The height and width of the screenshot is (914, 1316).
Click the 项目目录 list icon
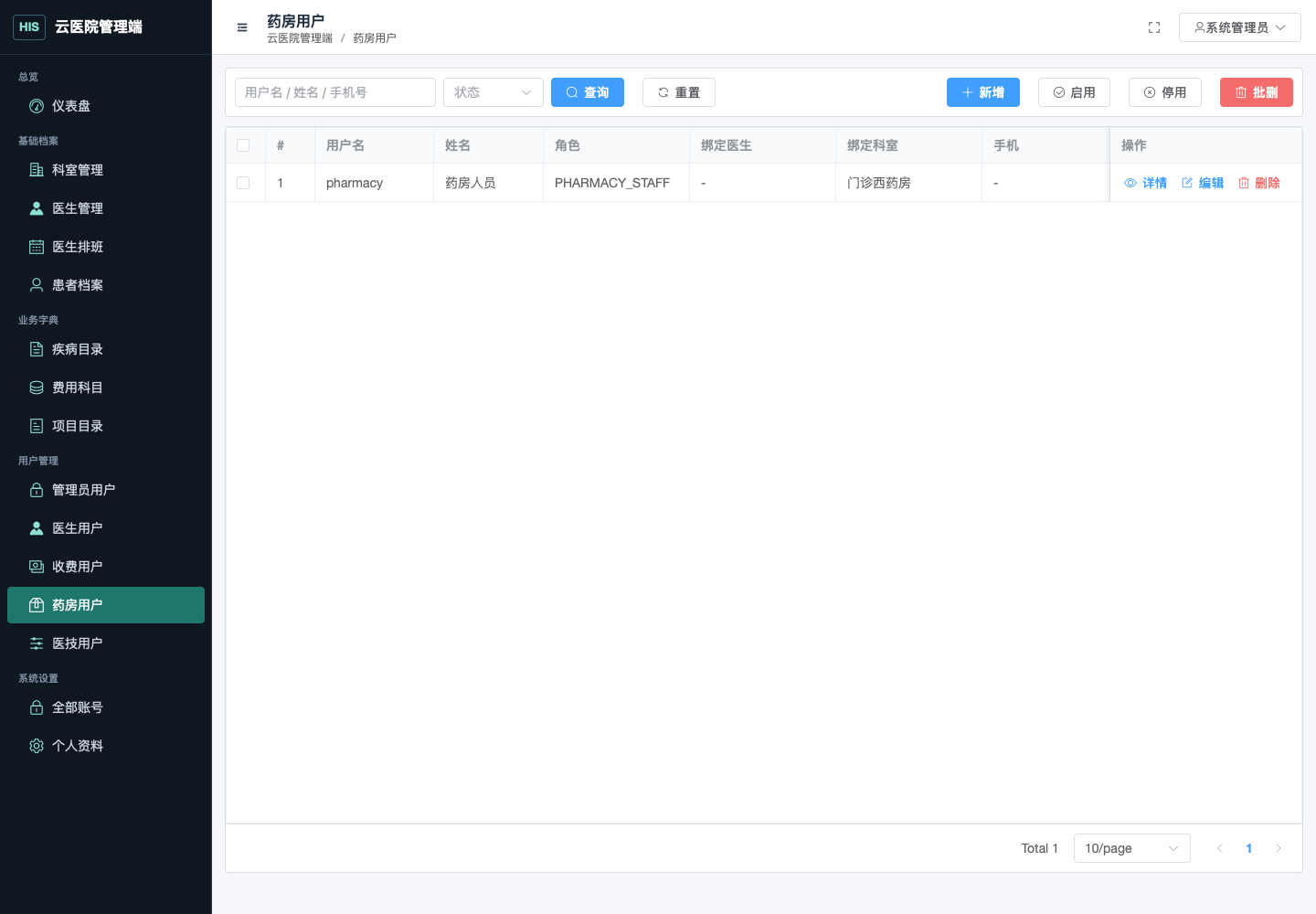pos(37,426)
